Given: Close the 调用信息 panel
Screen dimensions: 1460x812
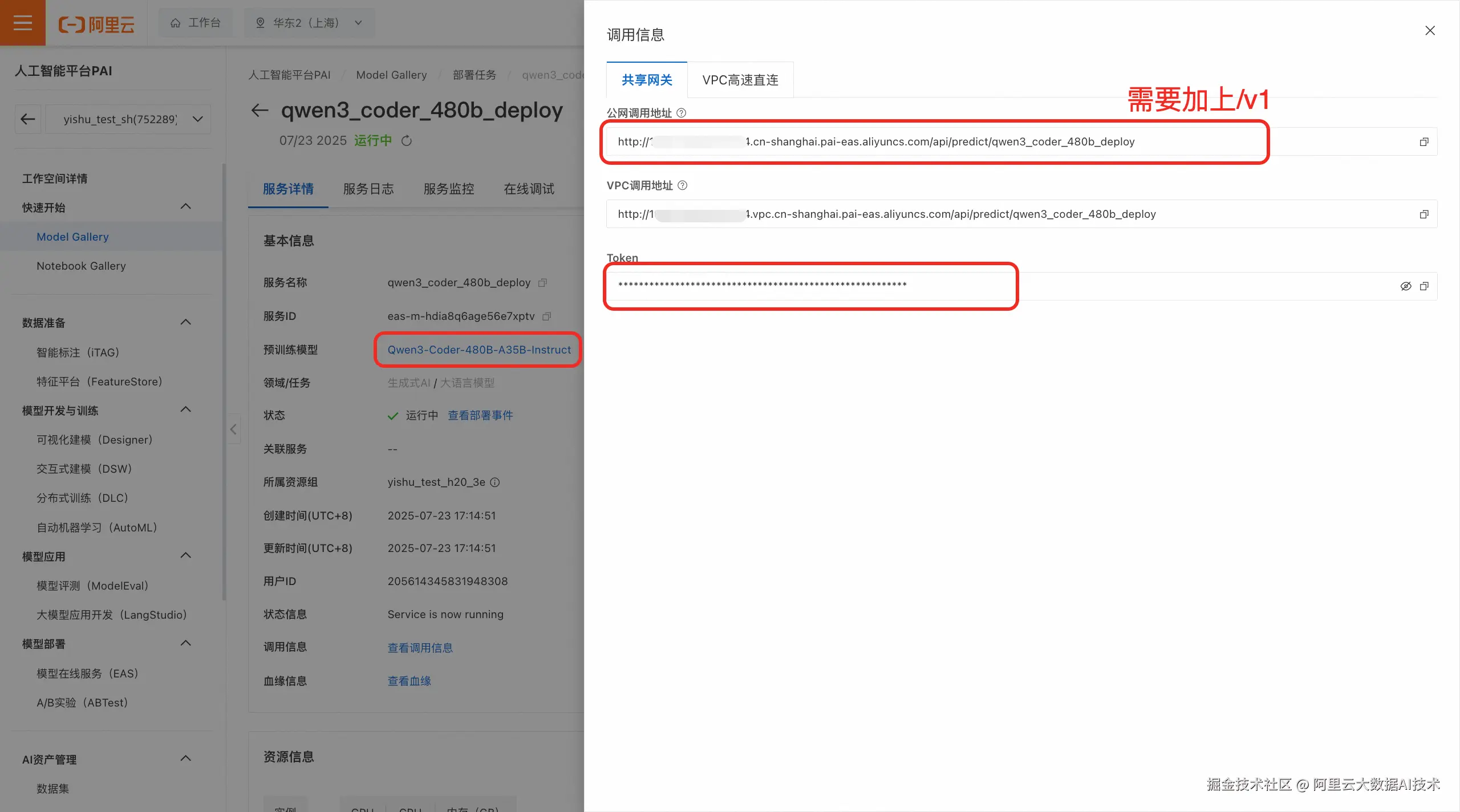Looking at the screenshot, I should coord(1430,31).
